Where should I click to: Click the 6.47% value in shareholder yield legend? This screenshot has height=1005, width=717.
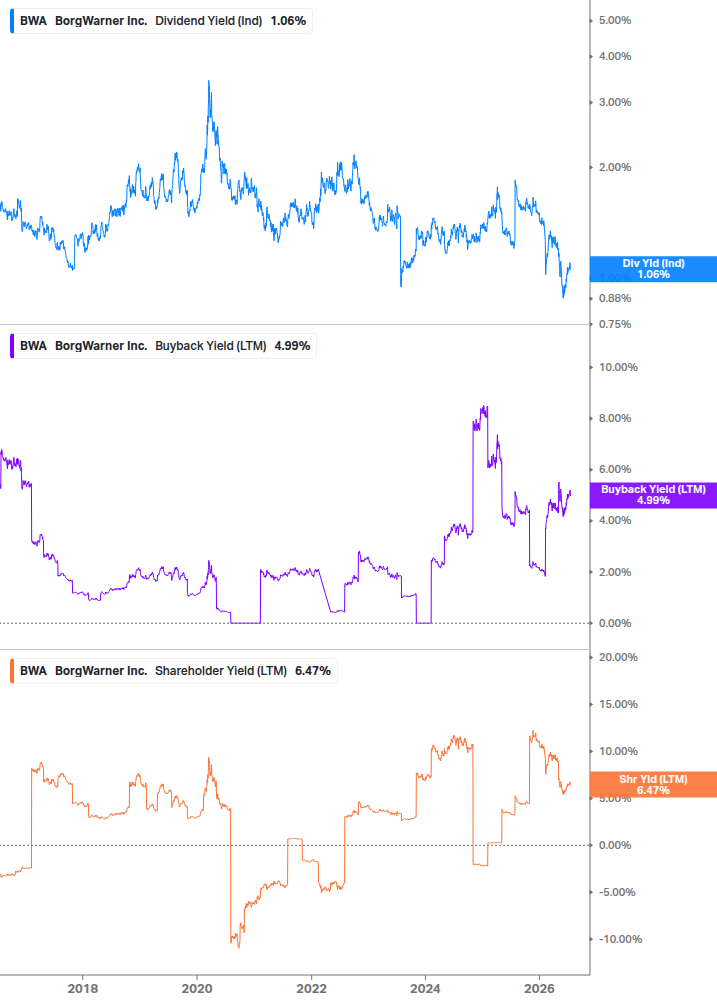tap(313, 670)
